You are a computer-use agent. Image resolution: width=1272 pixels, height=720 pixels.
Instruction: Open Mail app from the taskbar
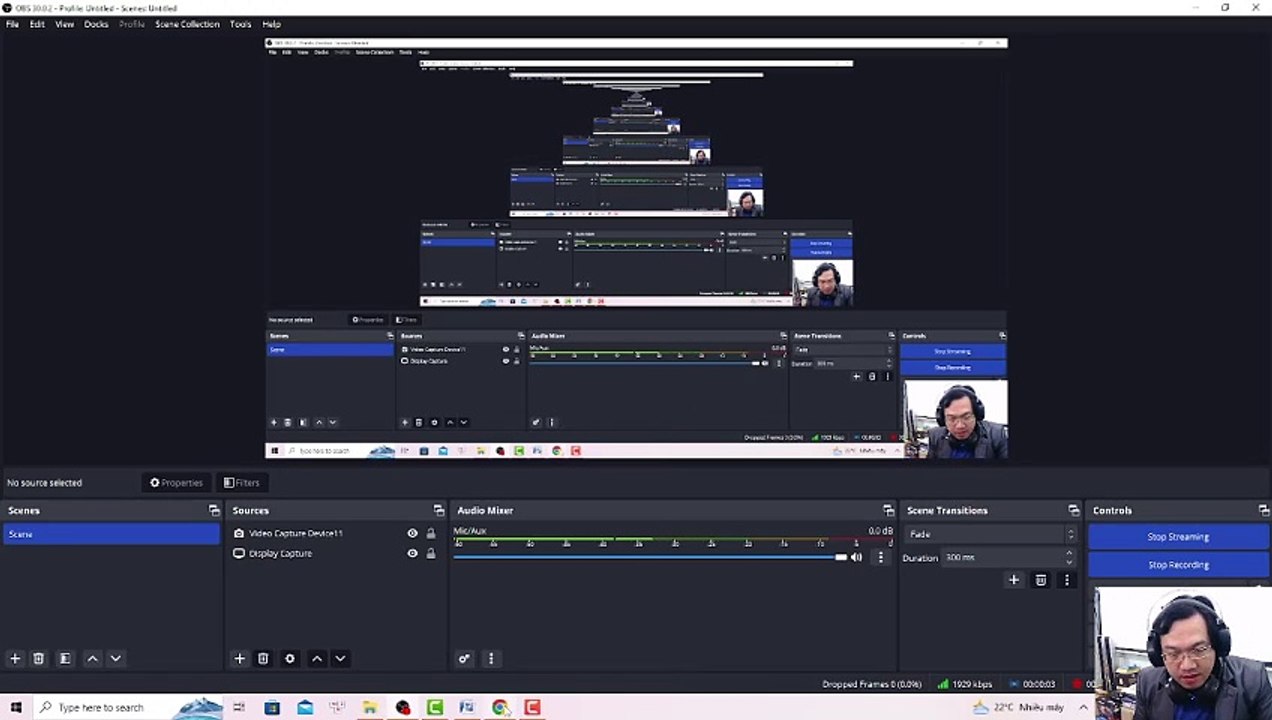coord(305,707)
